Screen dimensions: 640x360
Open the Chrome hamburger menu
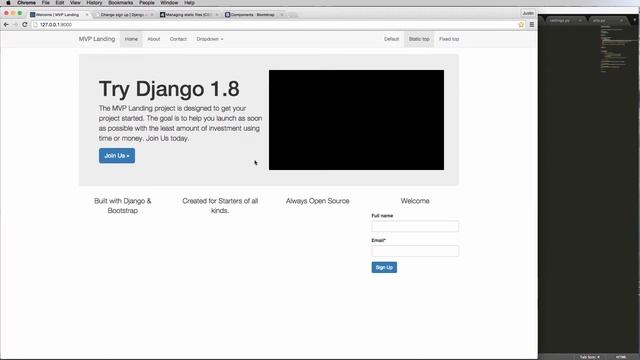531,24
